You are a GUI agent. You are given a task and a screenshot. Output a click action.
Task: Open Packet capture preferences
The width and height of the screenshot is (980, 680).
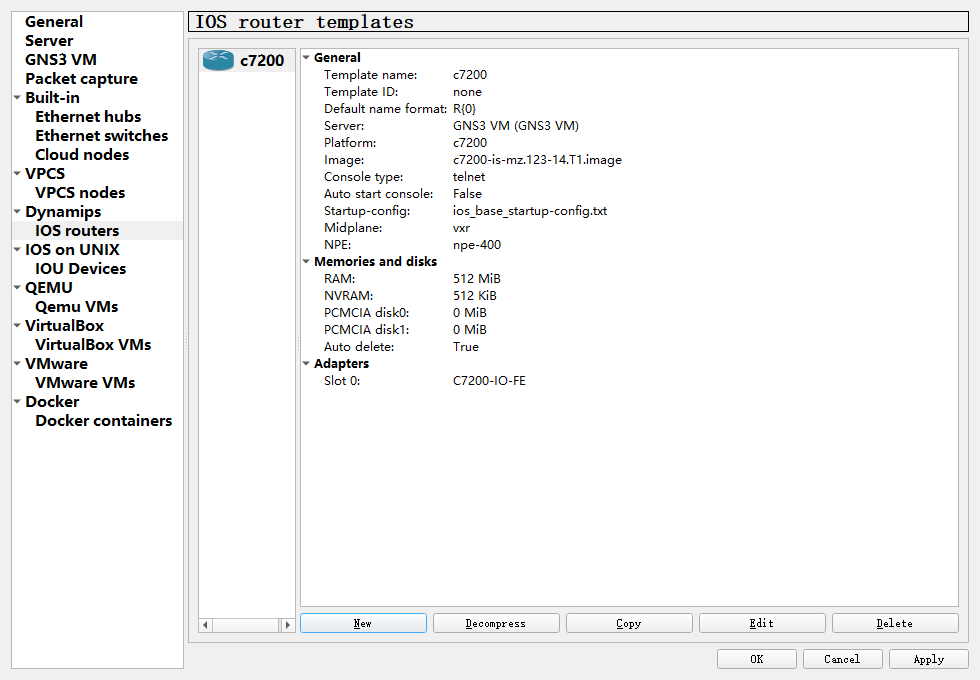point(81,79)
